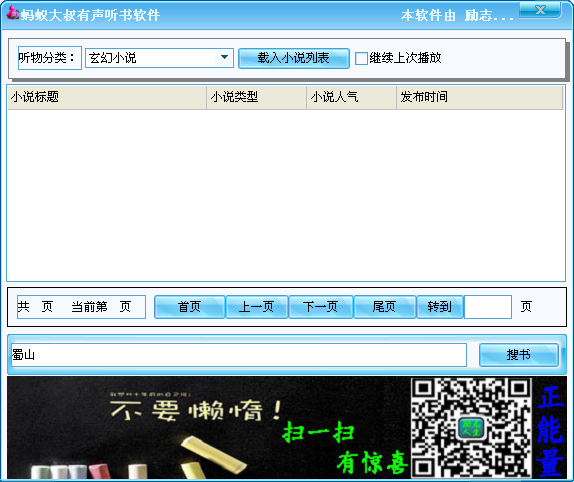Viewport: 574px width, 482px height.
Task: Click the green center logo on QR code
Action: [471, 428]
